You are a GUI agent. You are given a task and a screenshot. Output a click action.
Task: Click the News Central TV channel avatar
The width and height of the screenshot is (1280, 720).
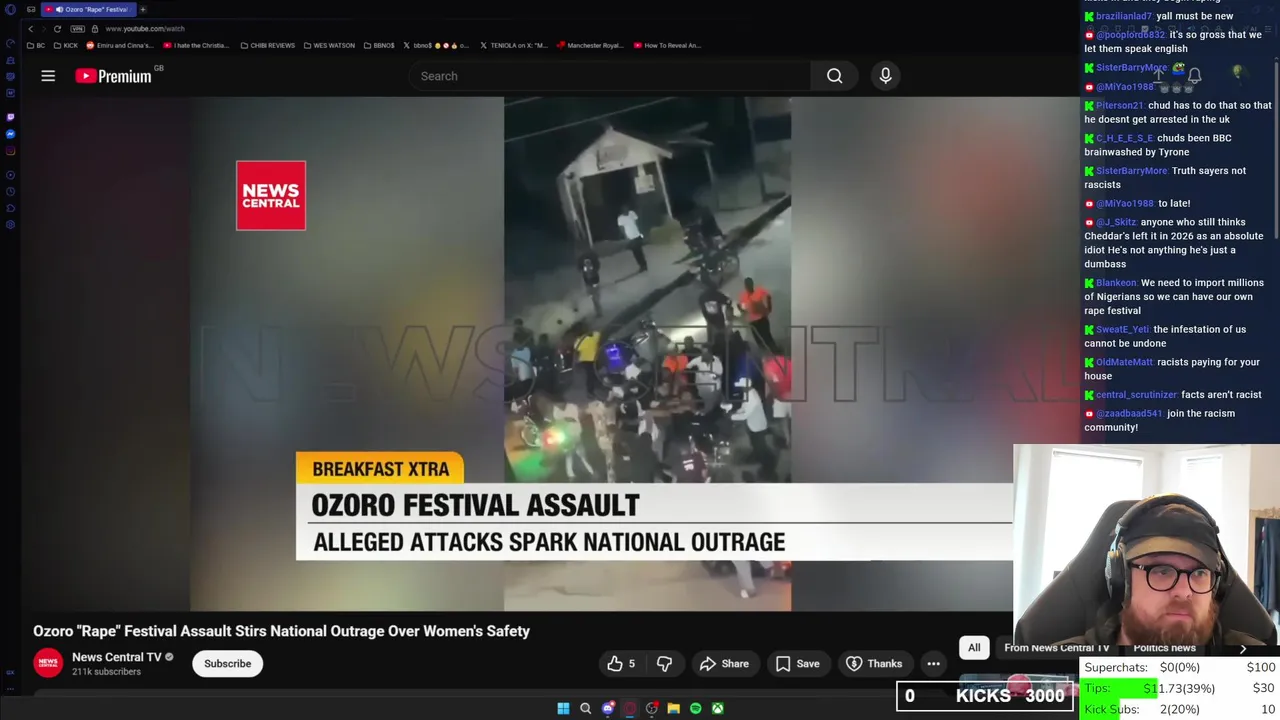[x=48, y=663]
